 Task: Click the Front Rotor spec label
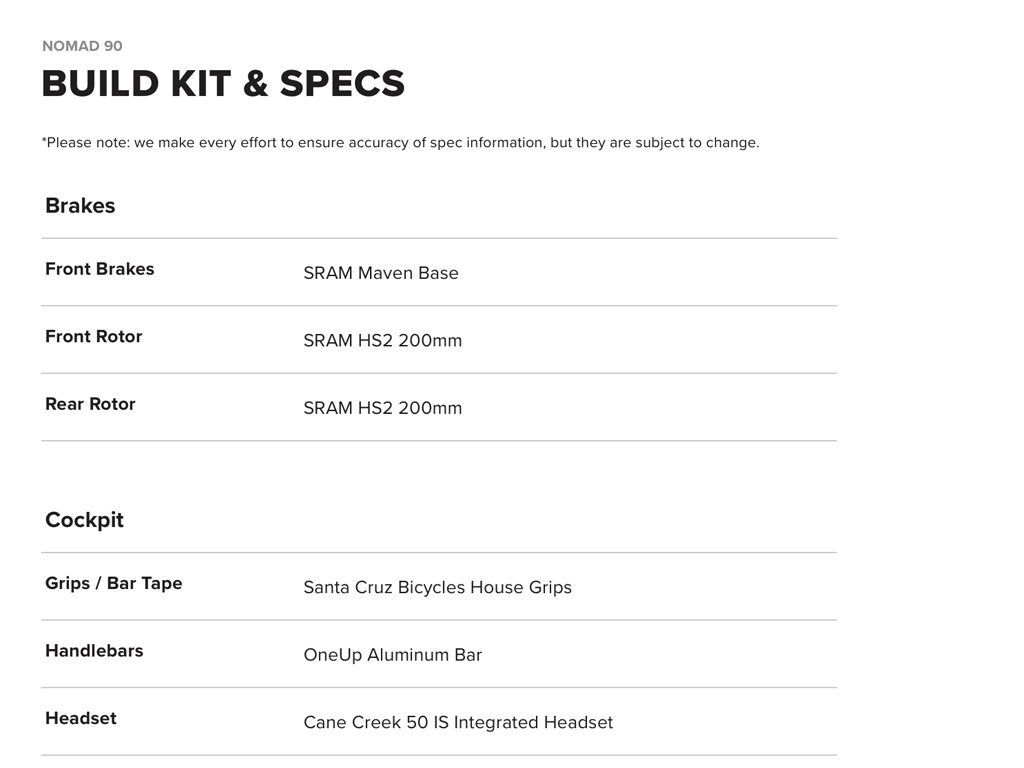pyautogui.click(x=94, y=337)
